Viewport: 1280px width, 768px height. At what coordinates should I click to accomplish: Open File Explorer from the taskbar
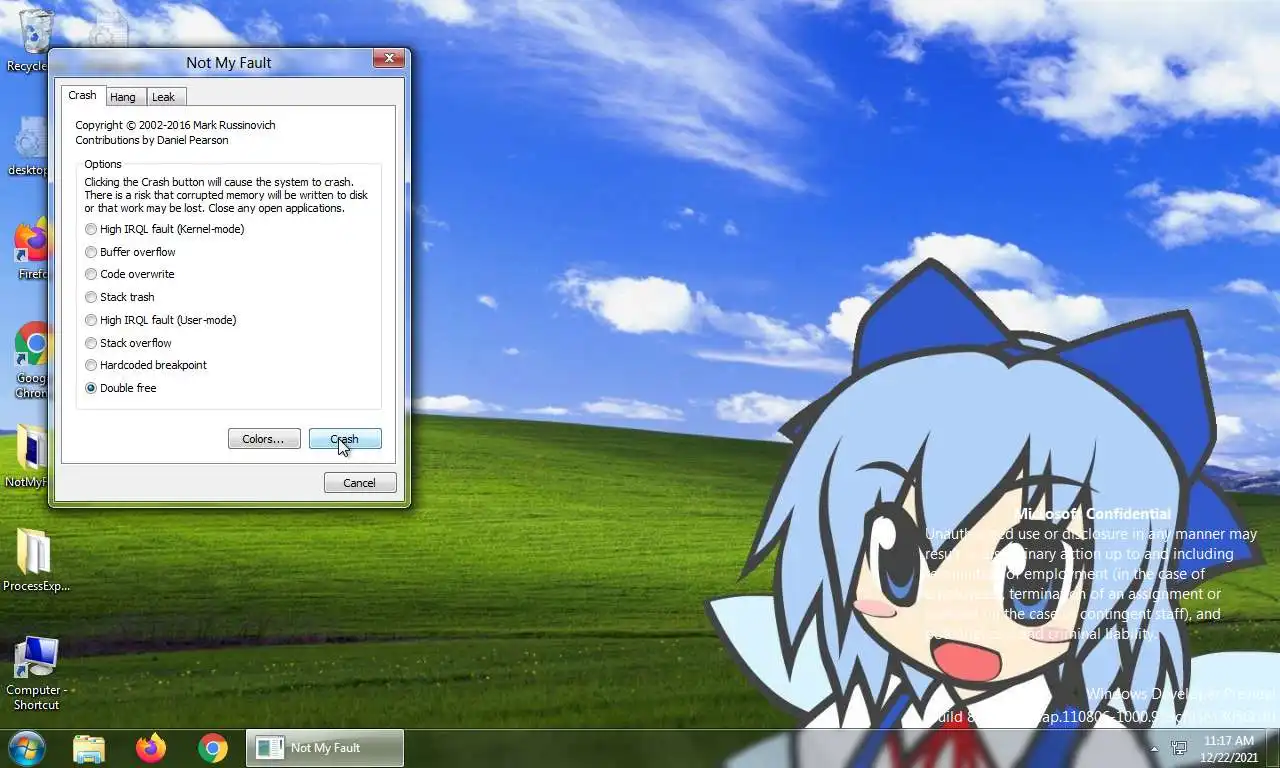[x=89, y=748]
